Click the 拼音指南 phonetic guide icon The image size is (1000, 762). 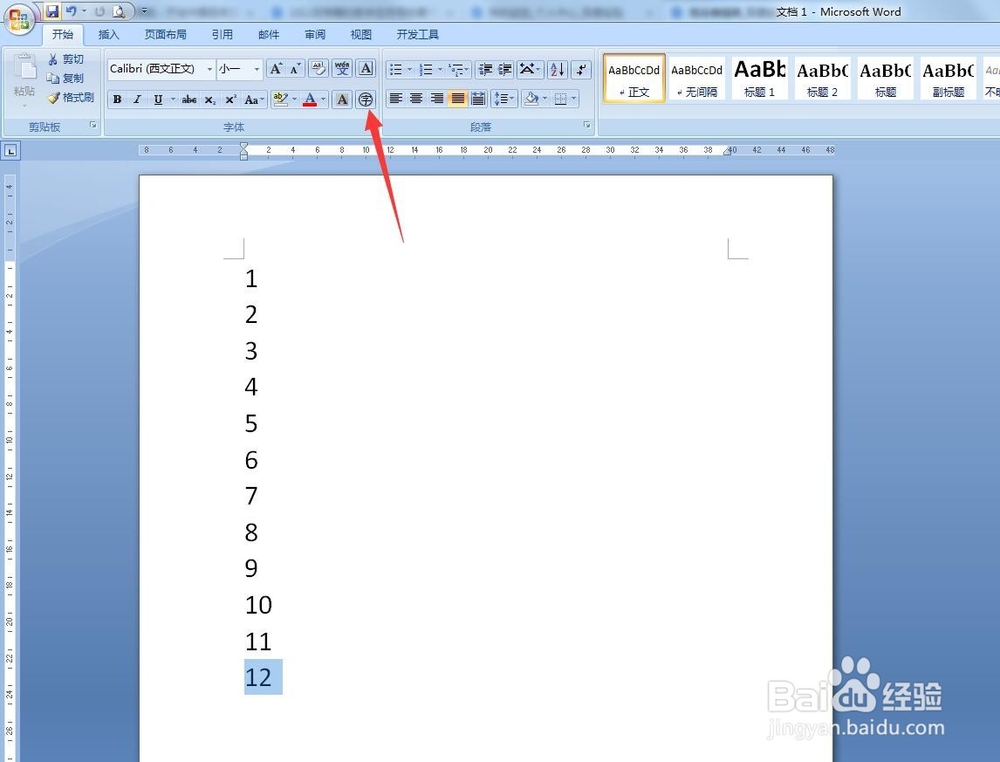tap(343, 68)
